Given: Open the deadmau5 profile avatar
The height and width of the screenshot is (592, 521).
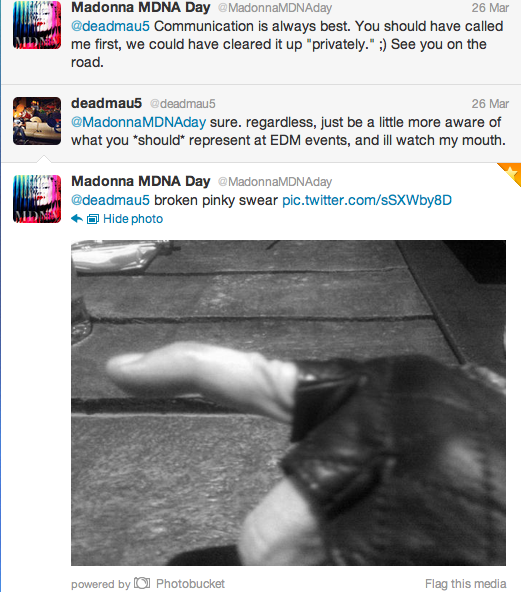Looking at the screenshot, I should [x=37, y=121].
